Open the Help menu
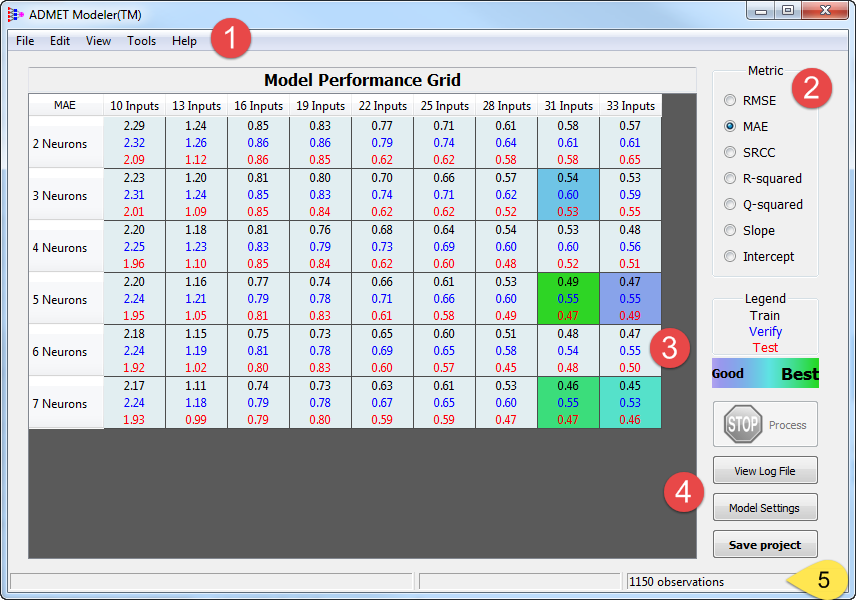The height and width of the screenshot is (600, 856). [184, 41]
